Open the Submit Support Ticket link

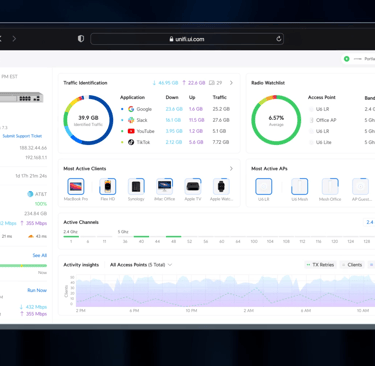pyautogui.click(x=22, y=136)
